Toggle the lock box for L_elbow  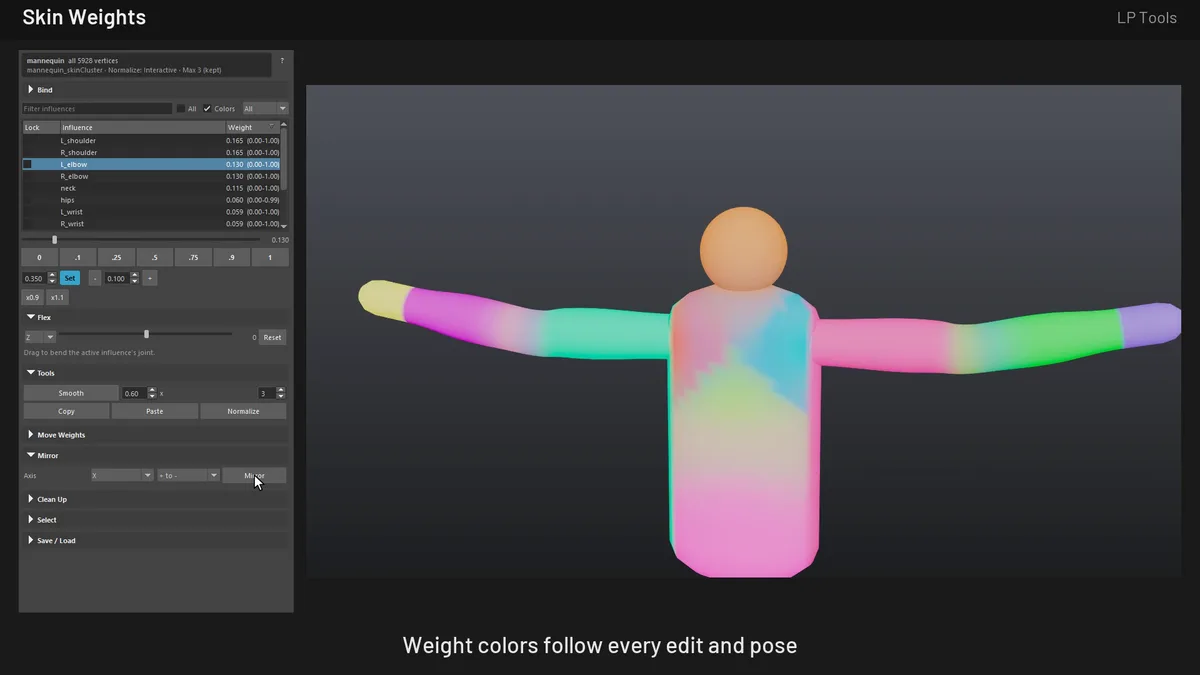click(x=28, y=164)
